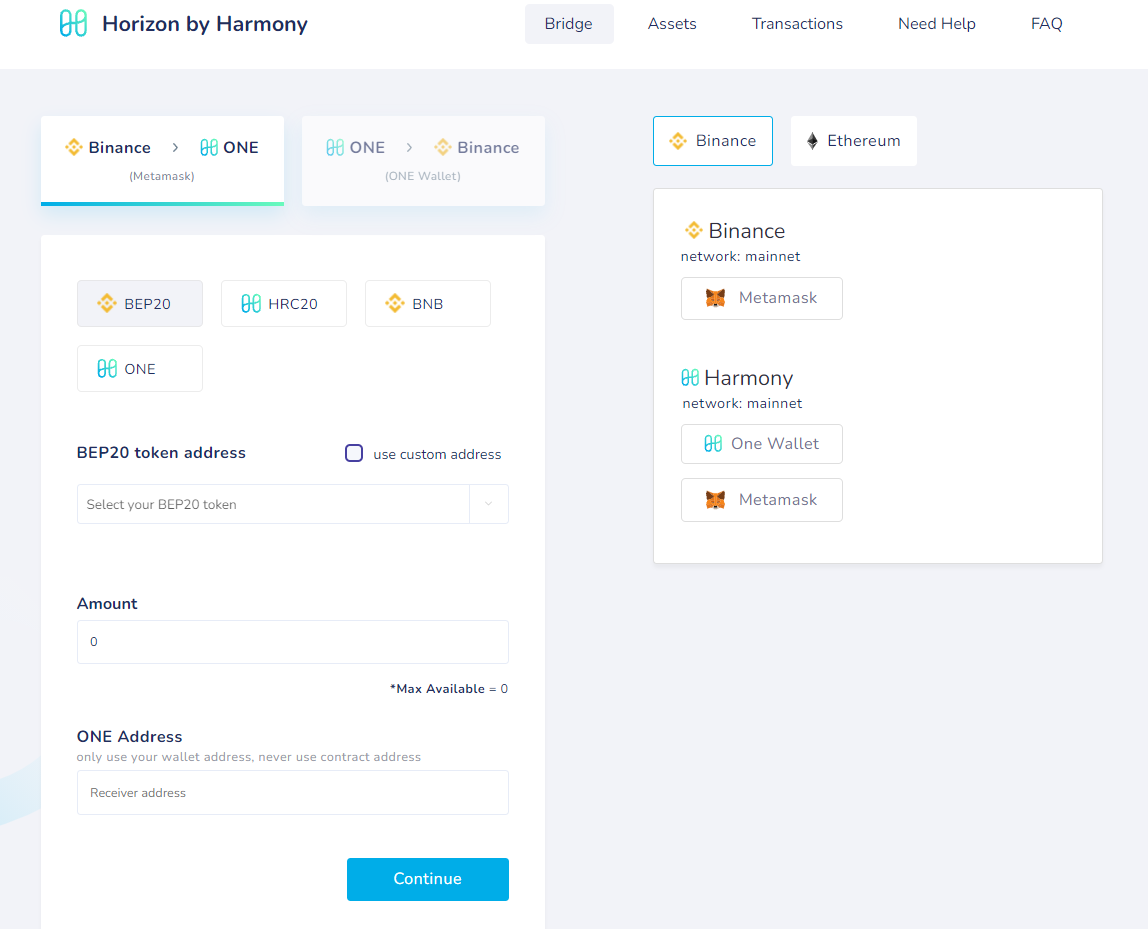Screen dimensions: 1148x929
Task: Click the BEP20 button's Binance icon
Action: pos(107,303)
